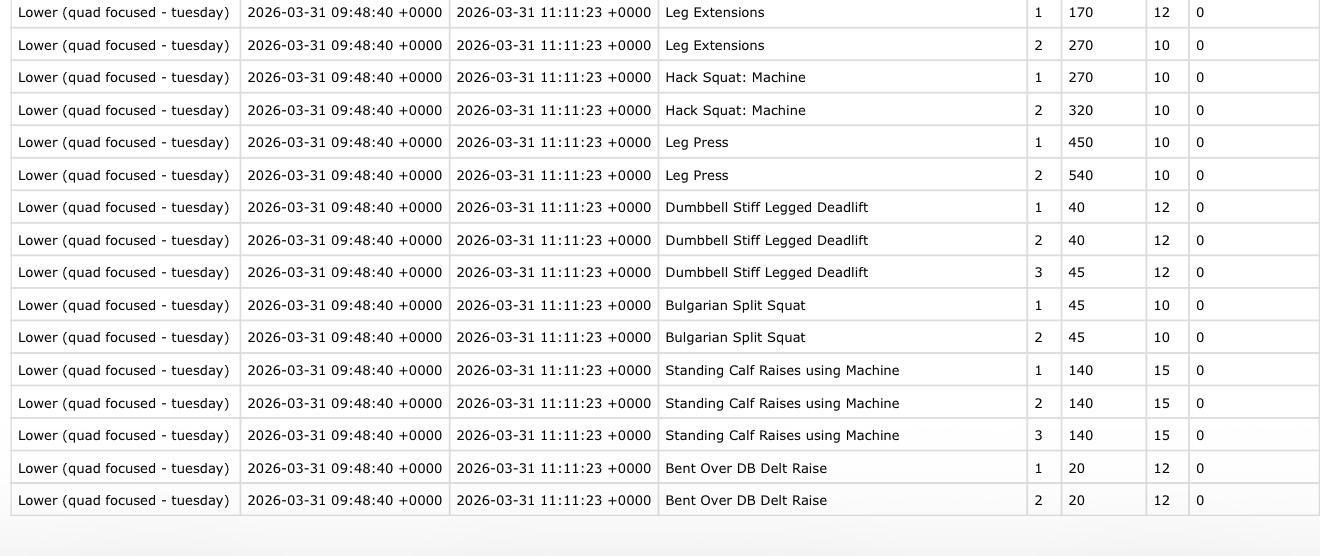Select the 320 weight cell for Hack Squat

[x=1080, y=110]
